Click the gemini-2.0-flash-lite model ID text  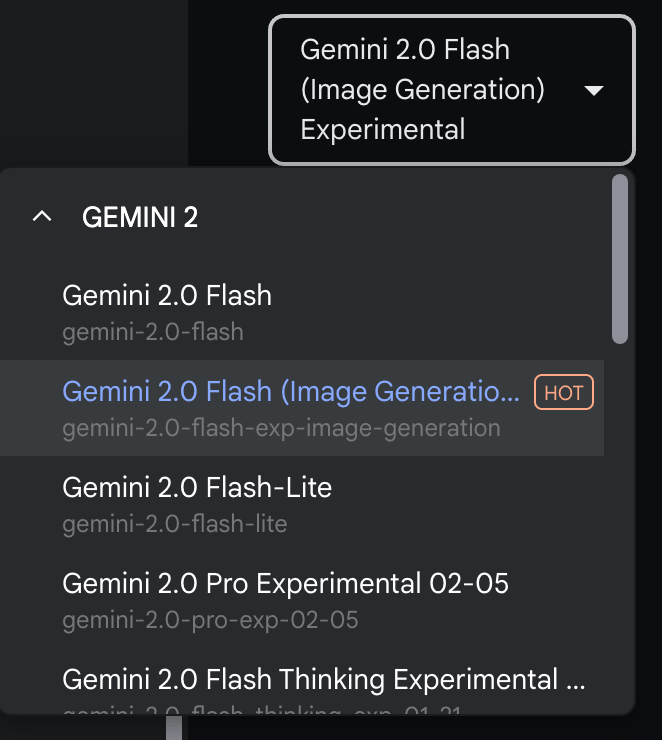coord(175,524)
